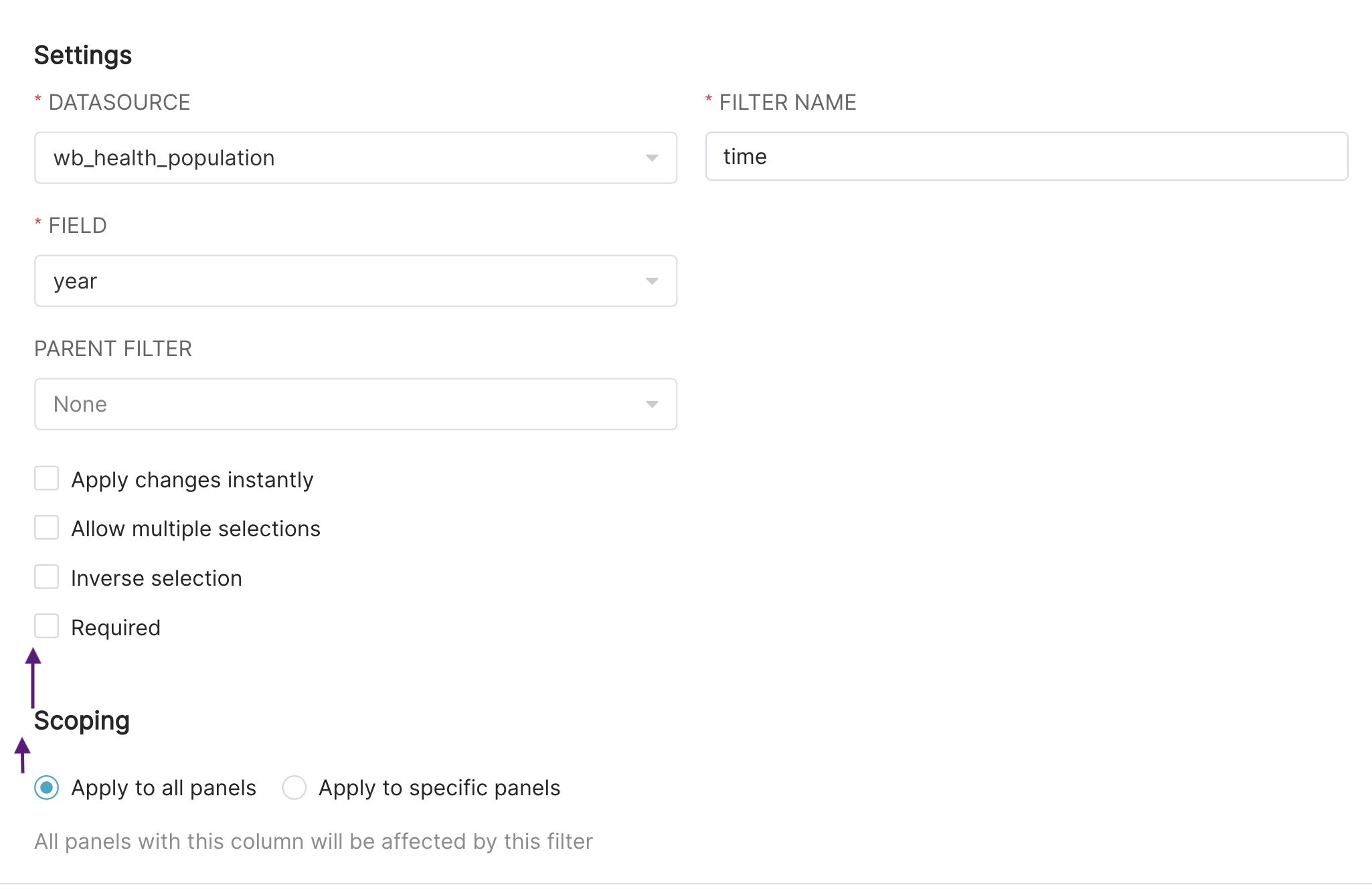1372x889 pixels.
Task: Select the wb_health_population datasource value
Action: [165, 158]
